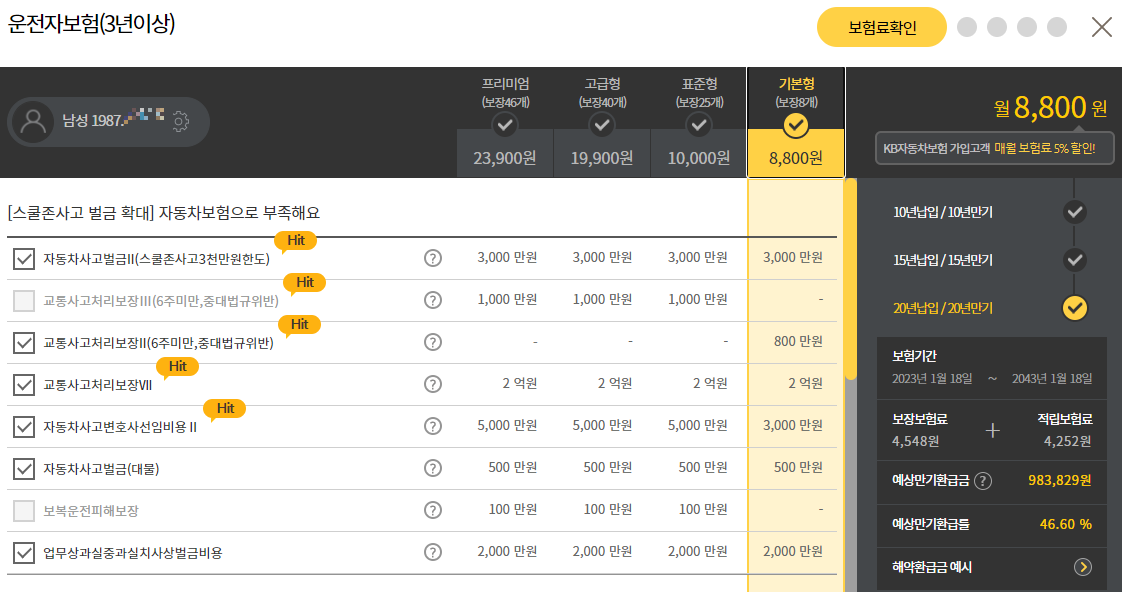Image resolution: width=1122 pixels, height=592 pixels.
Task: Open help for 예상만기환급금
Action: point(983,481)
